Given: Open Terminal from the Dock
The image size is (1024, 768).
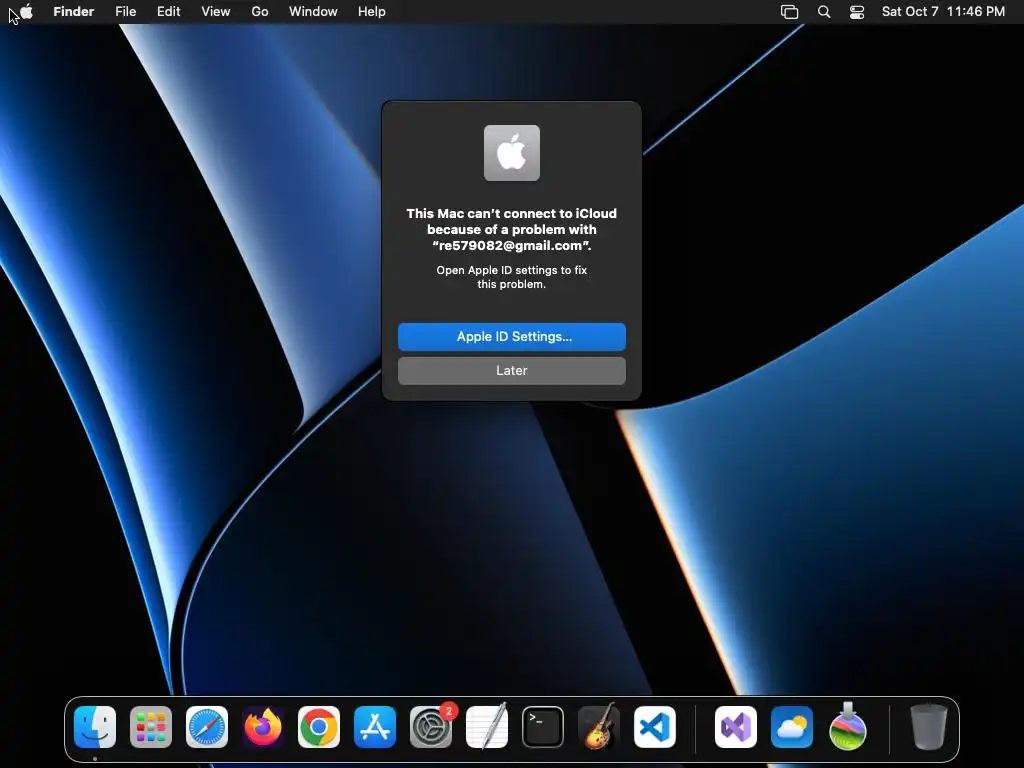Looking at the screenshot, I should tap(543, 727).
